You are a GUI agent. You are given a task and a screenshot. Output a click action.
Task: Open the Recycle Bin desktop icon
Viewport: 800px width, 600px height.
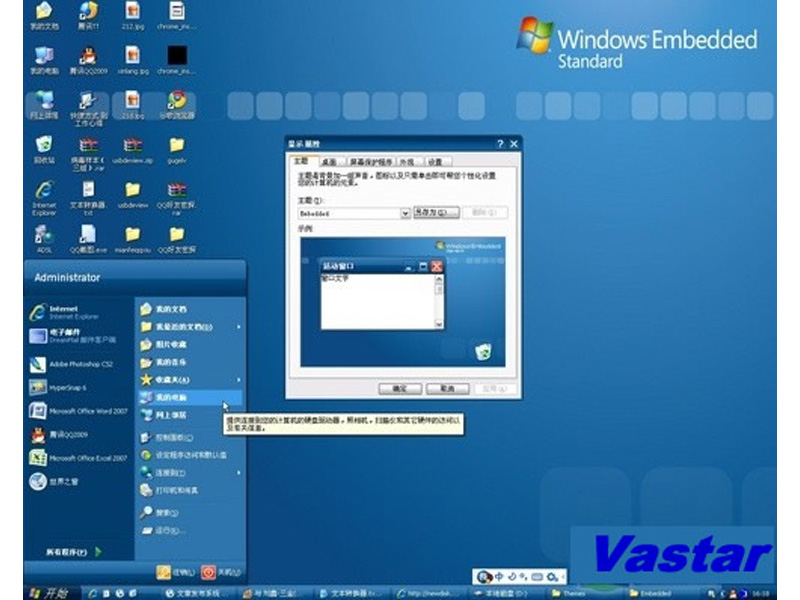click(x=44, y=150)
